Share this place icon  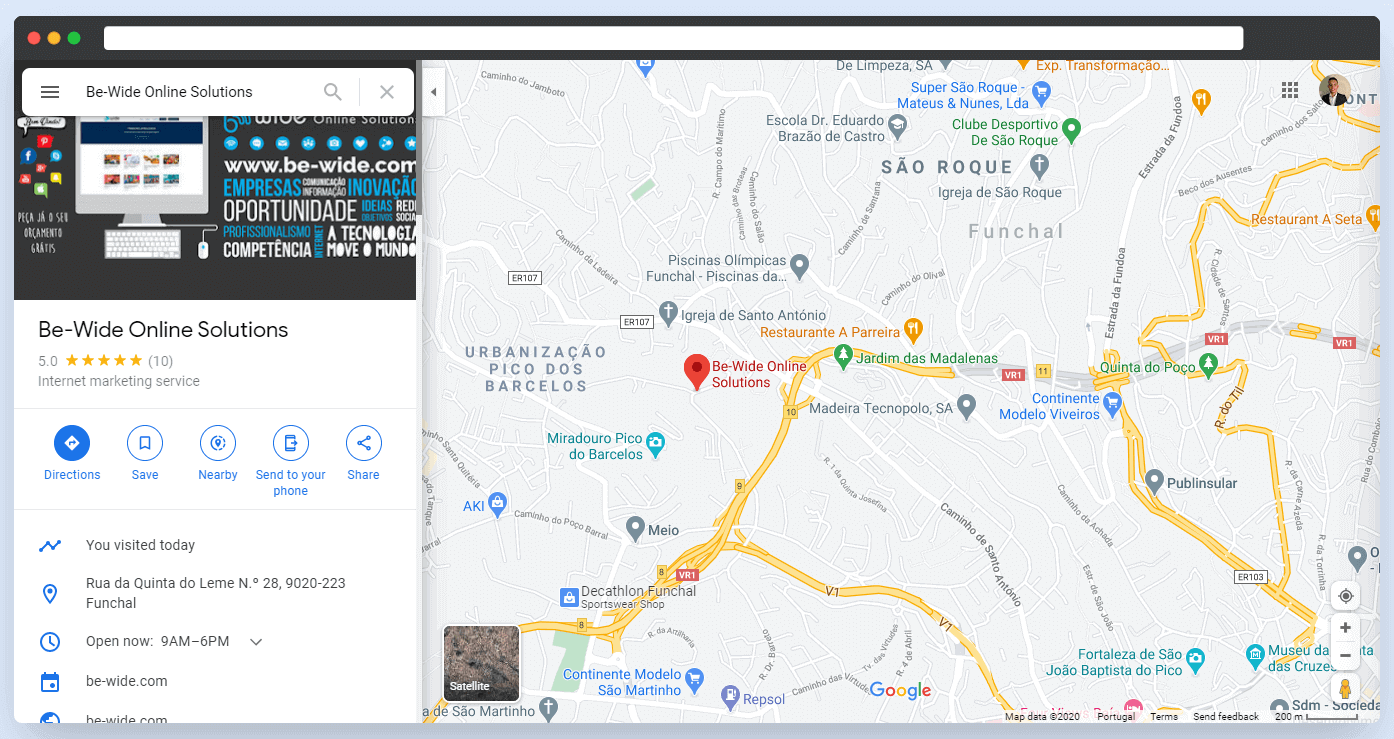coord(364,443)
